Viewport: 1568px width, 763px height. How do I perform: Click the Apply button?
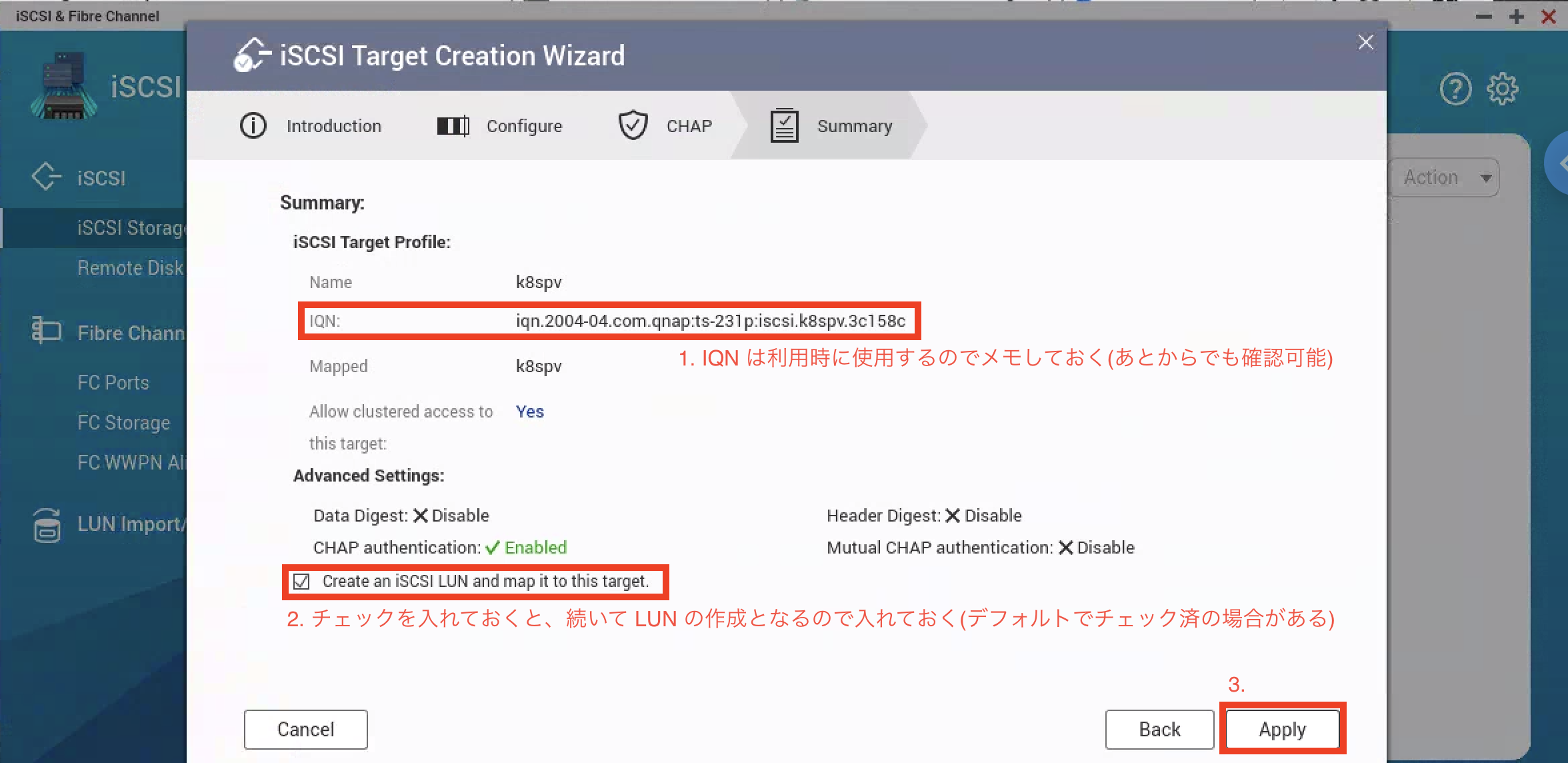[x=1282, y=729]
